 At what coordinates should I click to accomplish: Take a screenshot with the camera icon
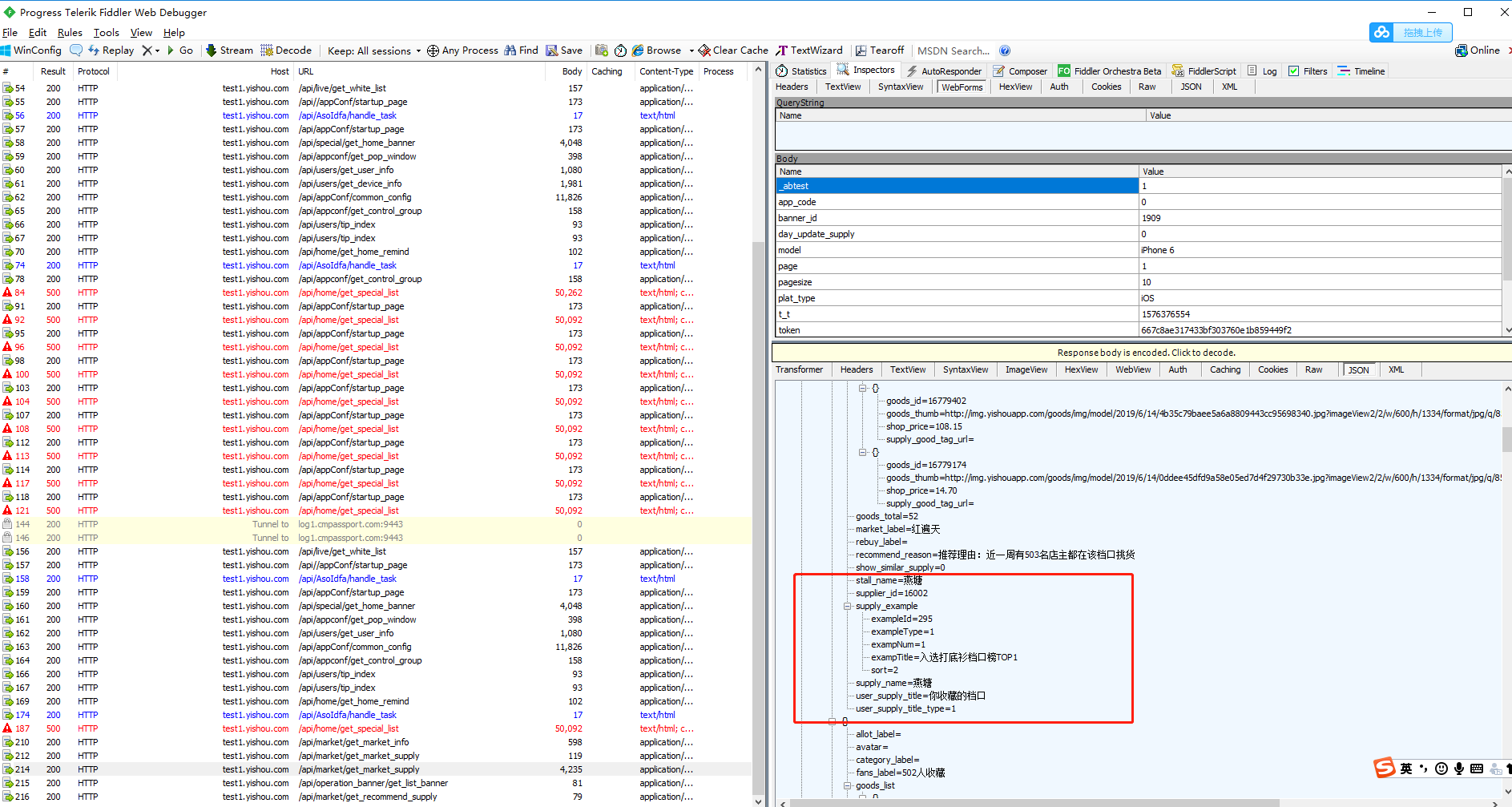tap(602, 50)
